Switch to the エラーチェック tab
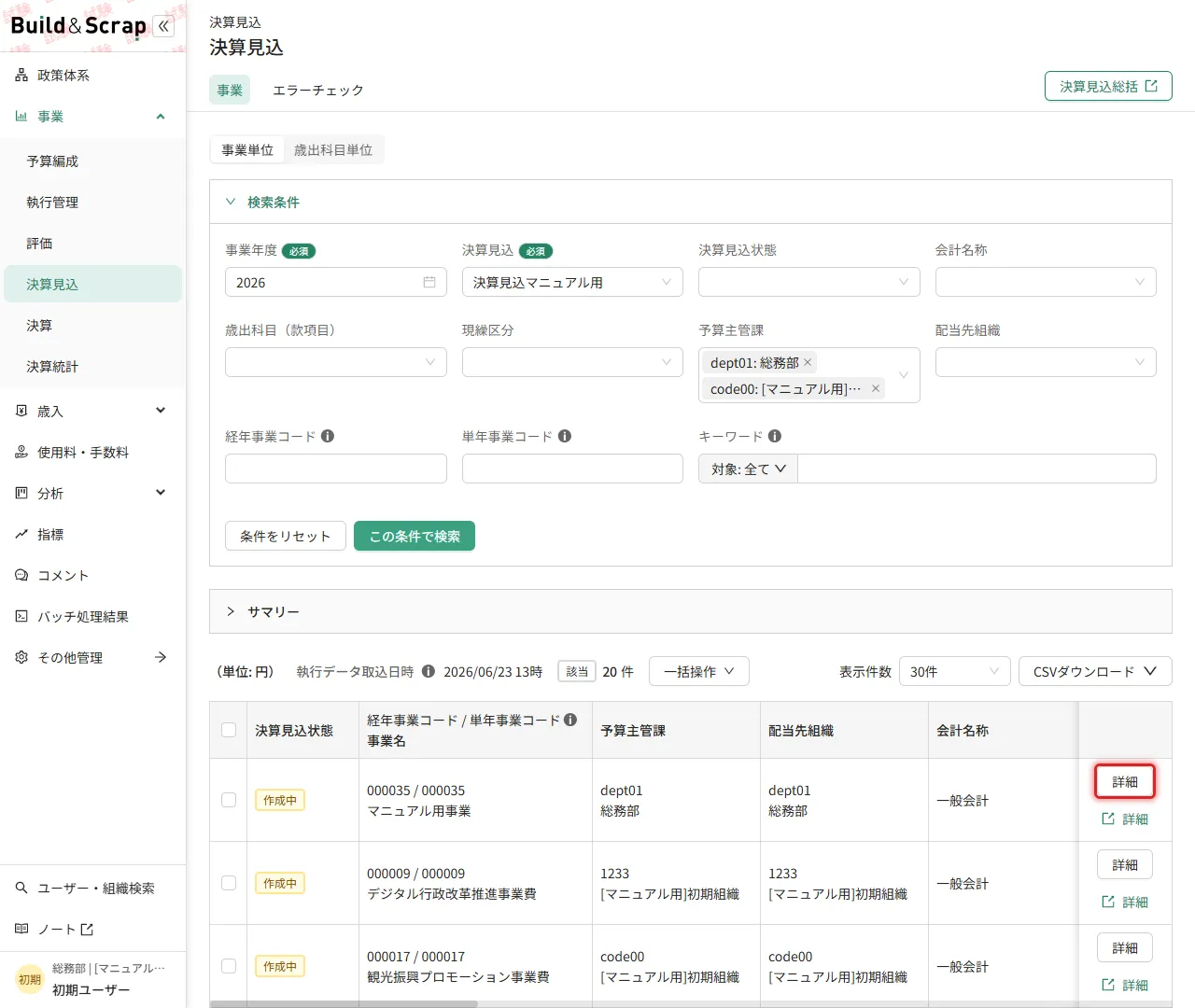1195x1008 pixels. pyautogui.click(x=318, y=91)
